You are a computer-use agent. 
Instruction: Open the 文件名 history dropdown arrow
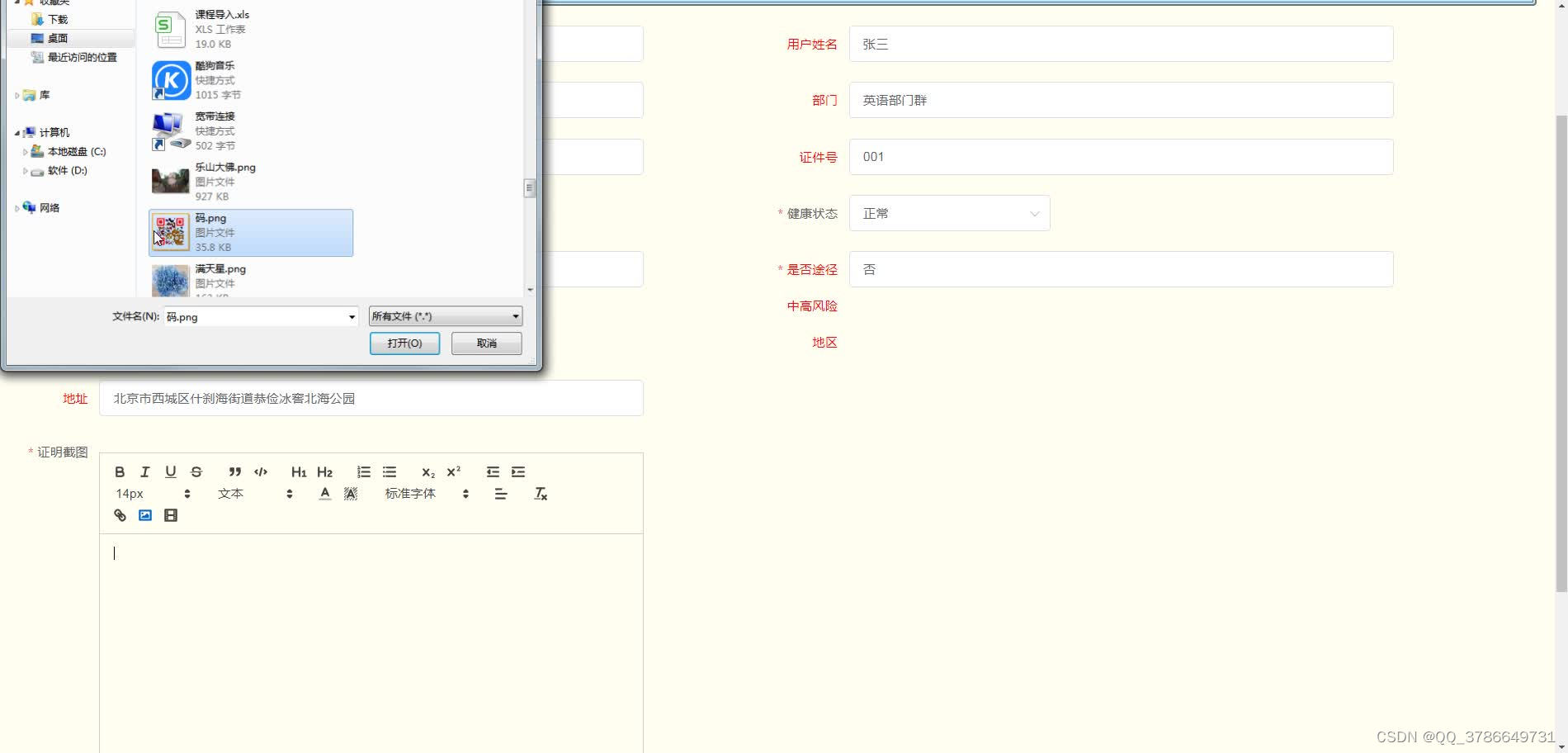[352, 317]
